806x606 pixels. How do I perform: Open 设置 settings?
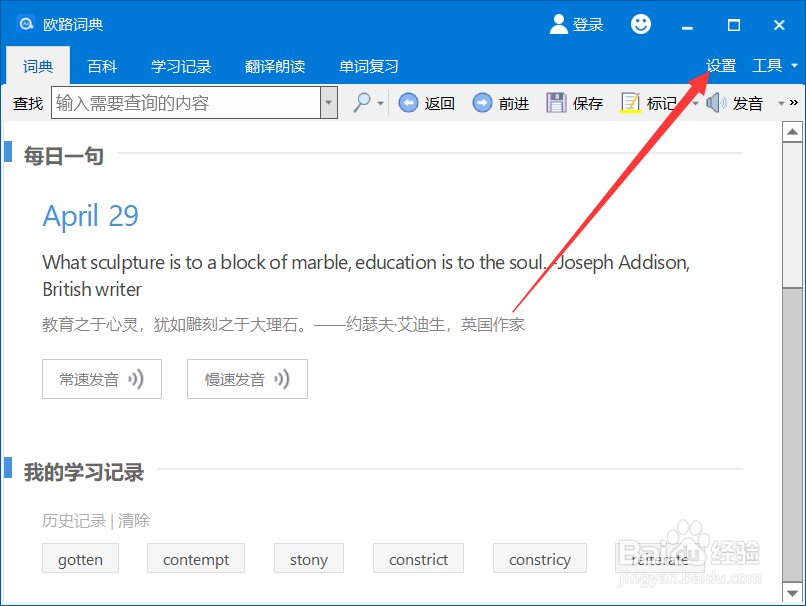(x=721, y=65)
